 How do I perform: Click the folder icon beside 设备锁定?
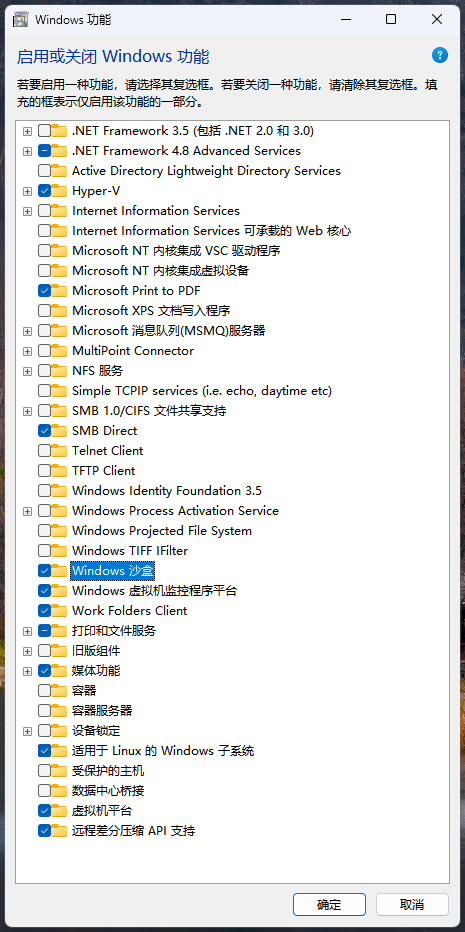(59, 731)
